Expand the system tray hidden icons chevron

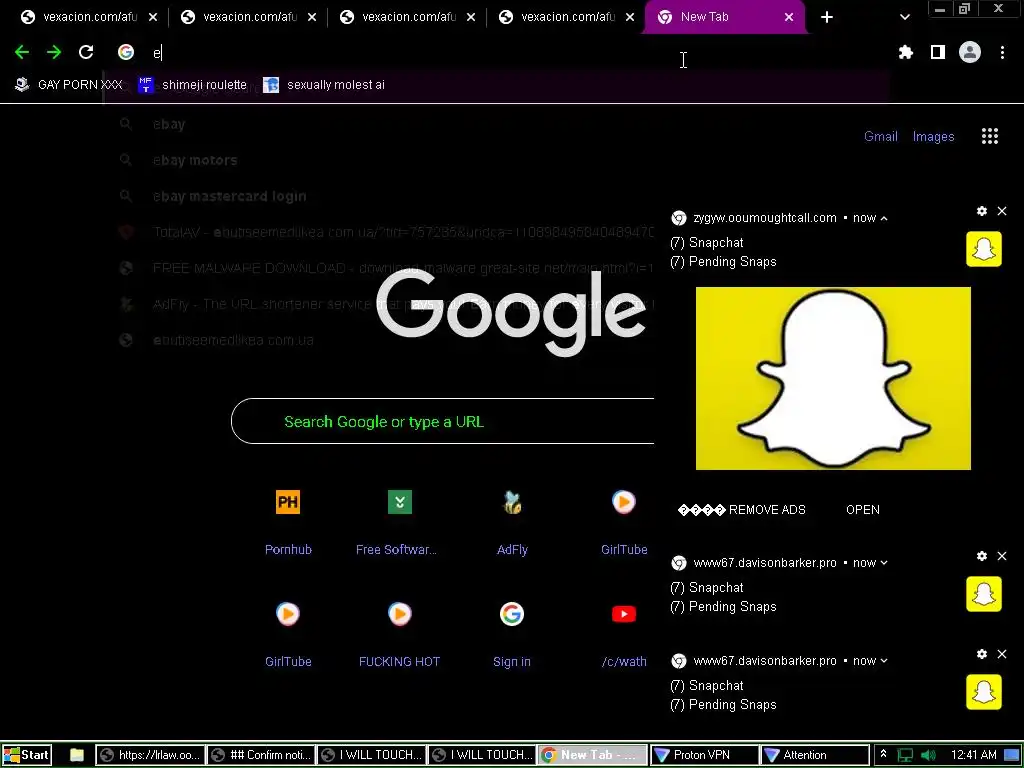(x=883, y=754)
